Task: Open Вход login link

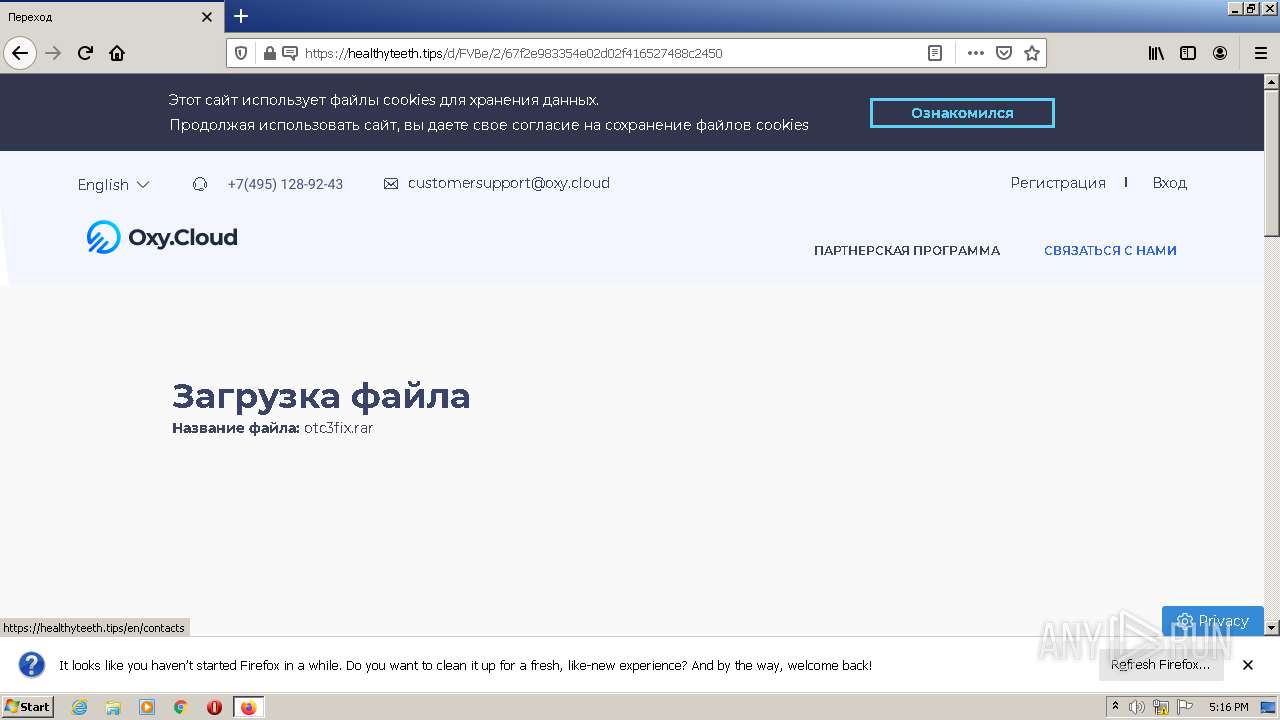Action: pyautogui.click(x=1169, y=183)
